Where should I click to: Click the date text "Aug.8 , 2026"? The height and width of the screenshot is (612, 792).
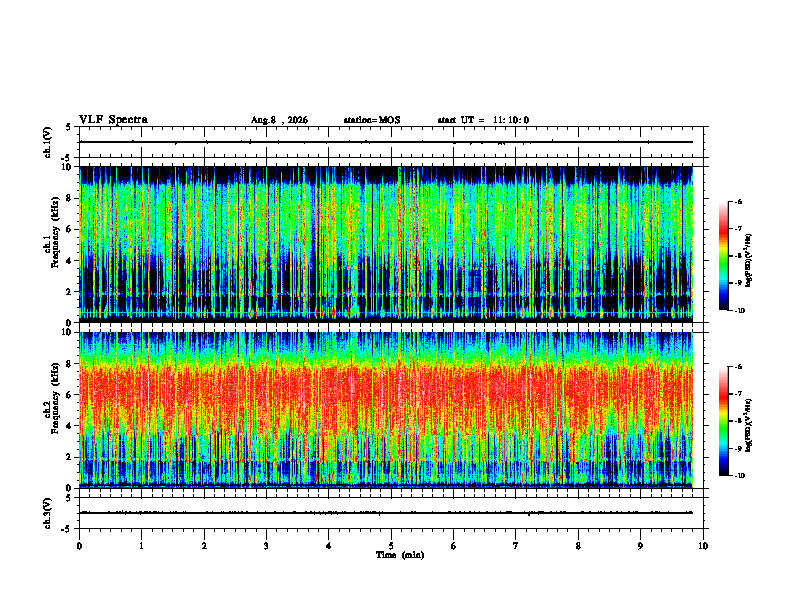click(x=279, y=120)
